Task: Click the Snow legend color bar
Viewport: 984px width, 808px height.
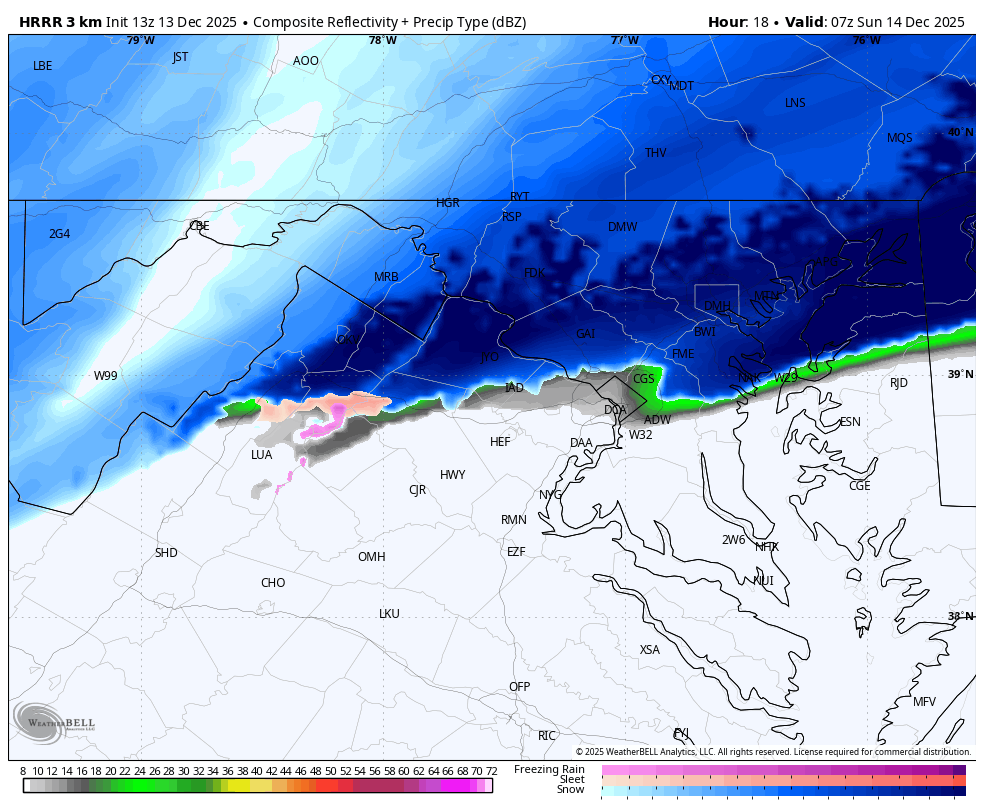Action: point(783,791)
